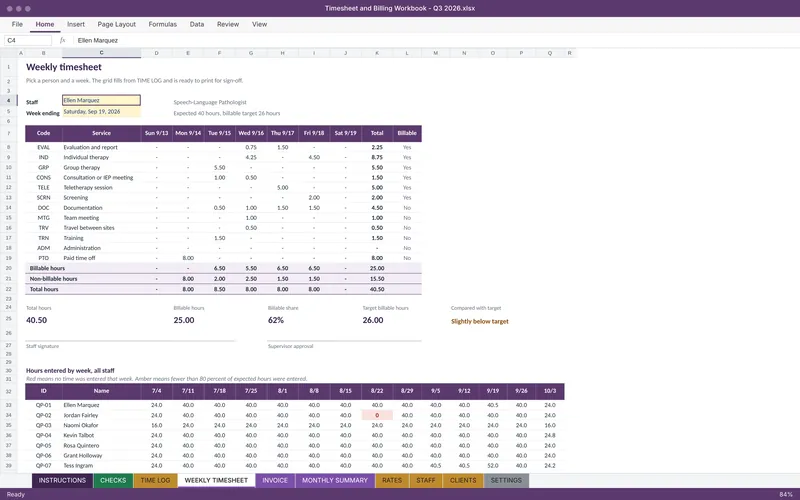This screenshot has height=500, width=800.
Task: Select row 7 header
Action: coord(9,133)
